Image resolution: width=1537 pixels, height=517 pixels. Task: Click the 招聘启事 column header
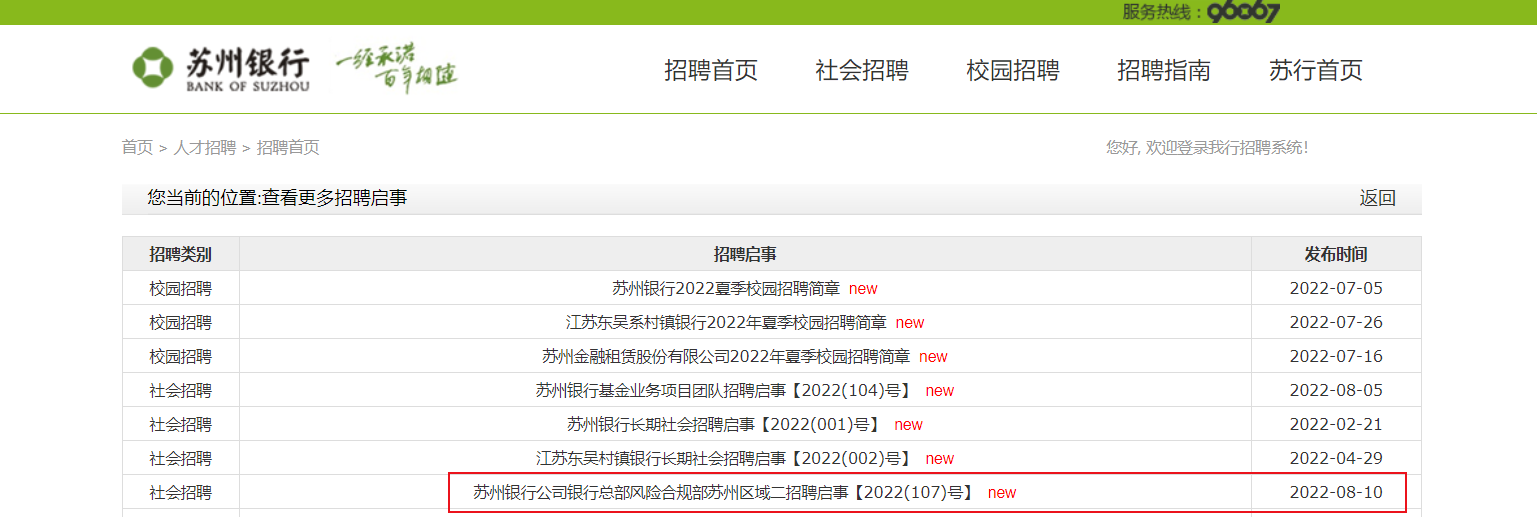coord(745,254)
